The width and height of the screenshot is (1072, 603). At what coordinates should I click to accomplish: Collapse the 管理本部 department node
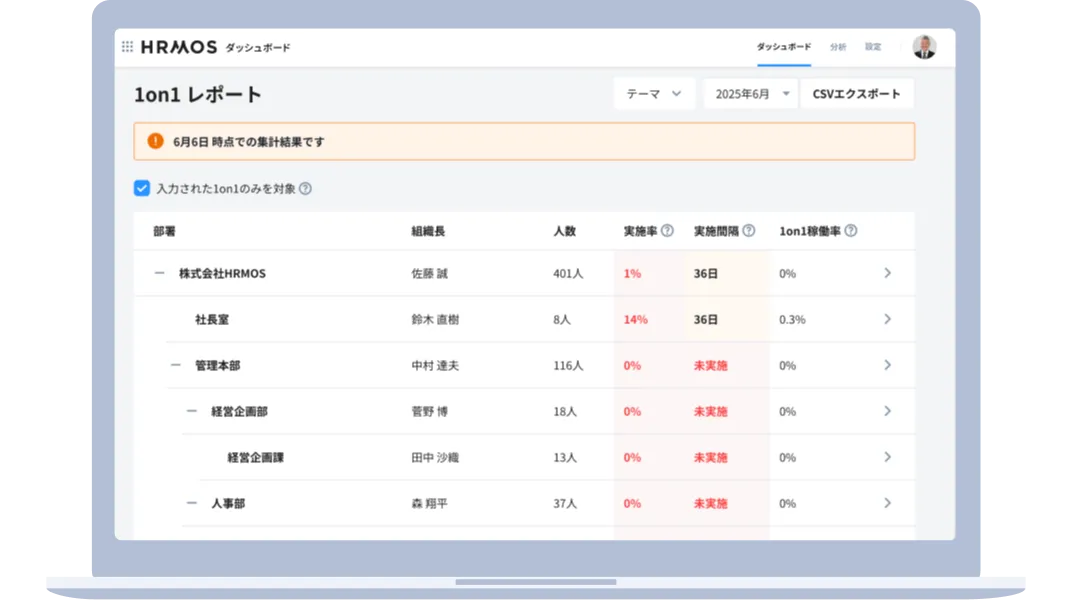[175, 365]
